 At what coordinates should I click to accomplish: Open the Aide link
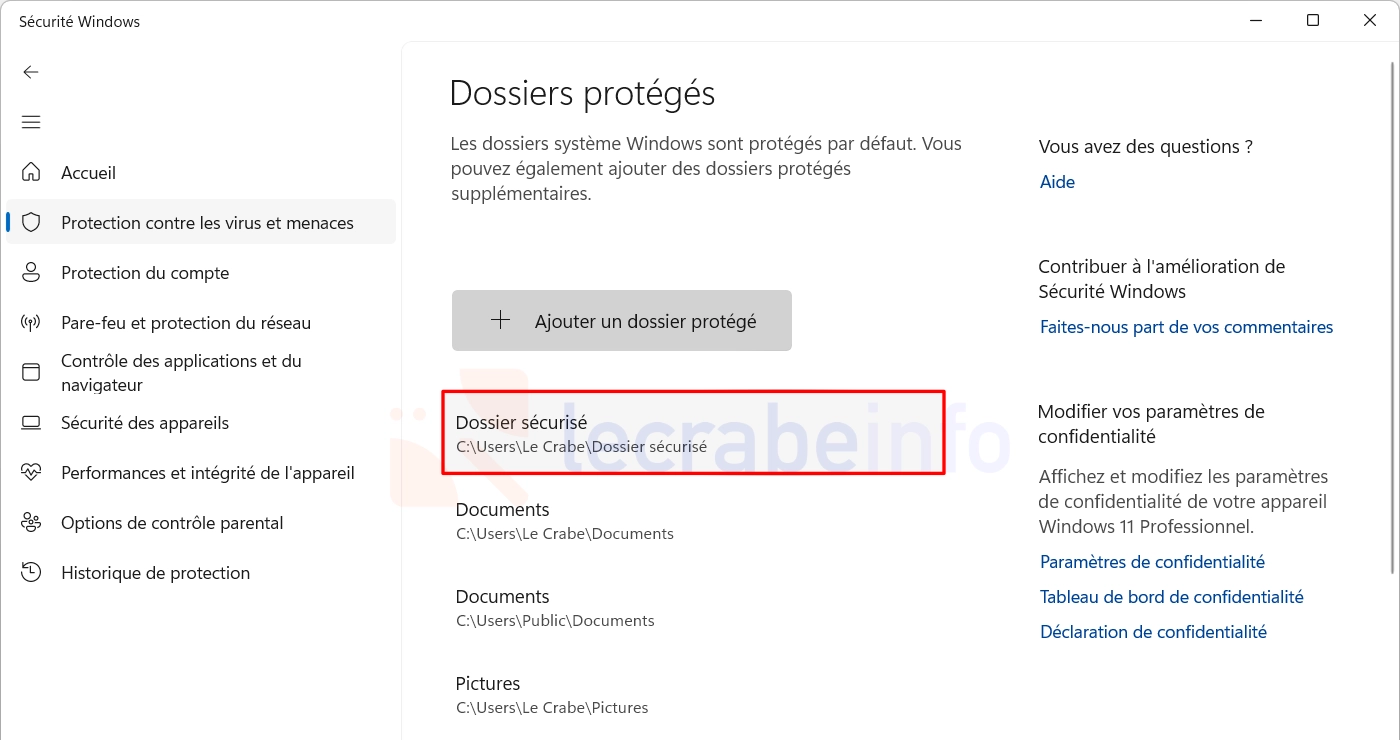[x=1057, y=182]
